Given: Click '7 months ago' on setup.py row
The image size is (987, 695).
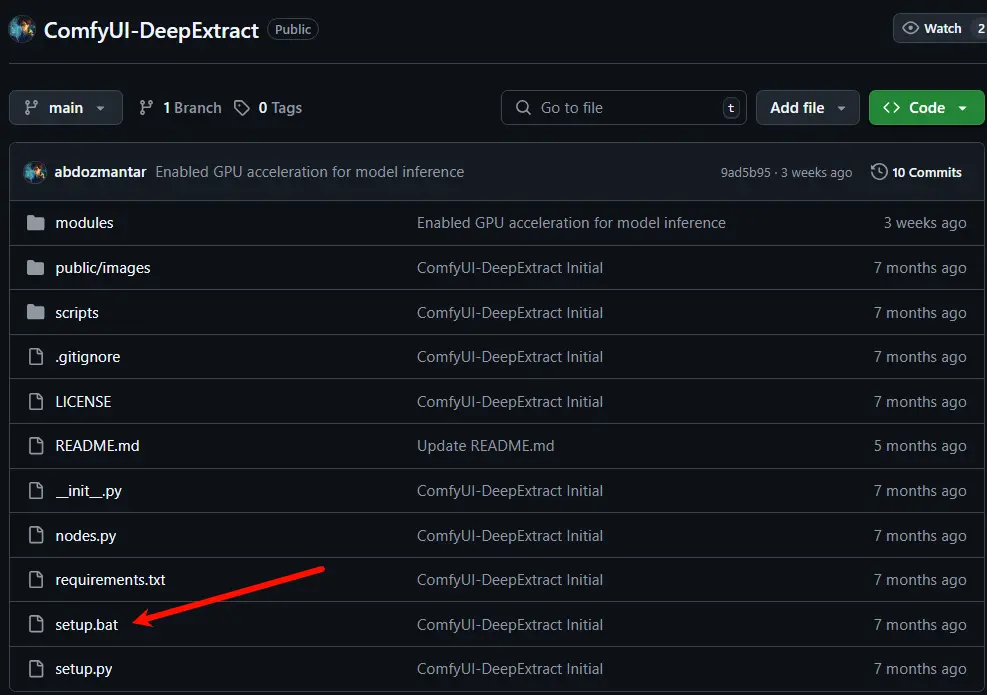Looking at the screenshot, I should [920, 669].
